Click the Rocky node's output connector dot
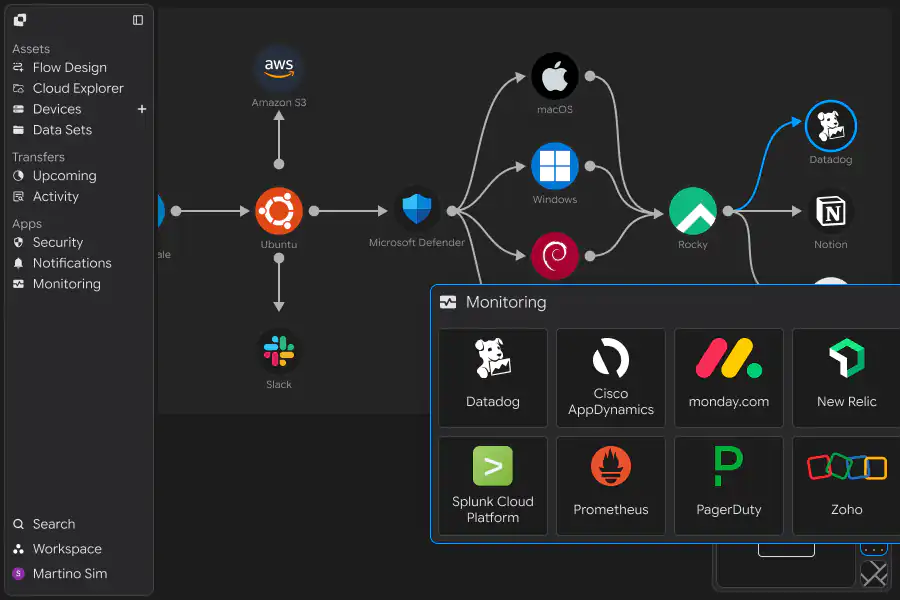The height and width of the screenshot is (600, 900). click(728, 211)
